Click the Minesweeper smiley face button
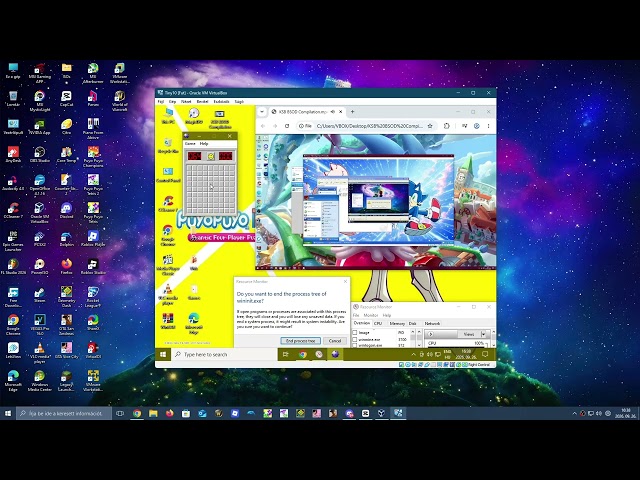 [211, 156]
